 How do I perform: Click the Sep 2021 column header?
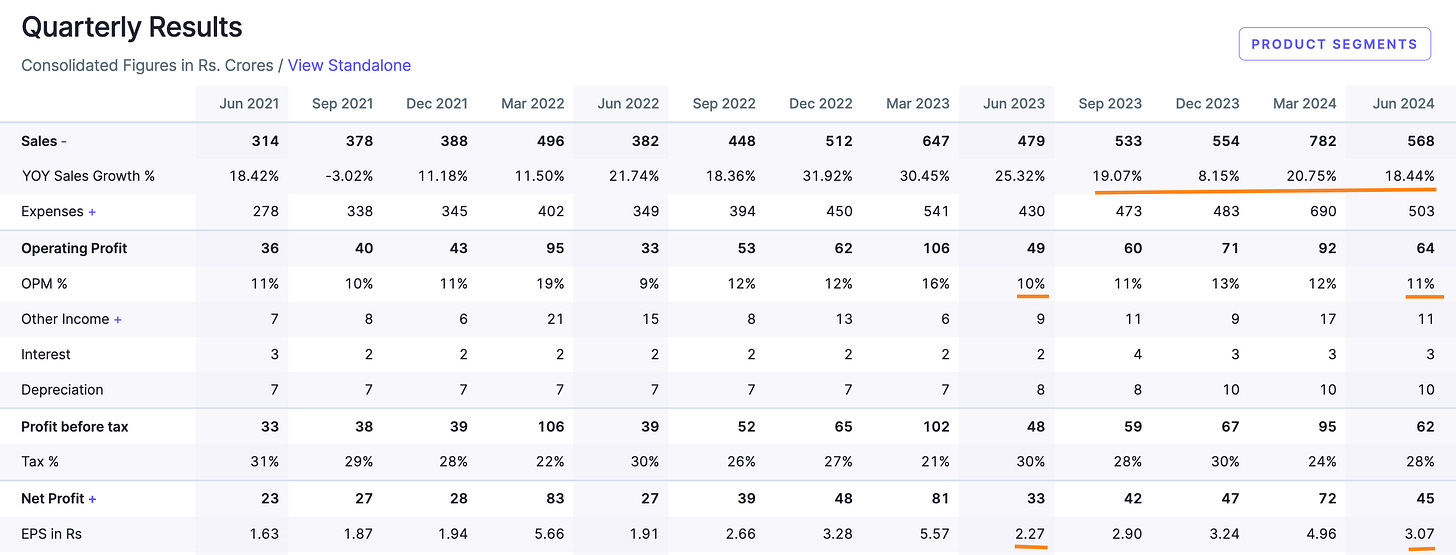pos(342,103)
